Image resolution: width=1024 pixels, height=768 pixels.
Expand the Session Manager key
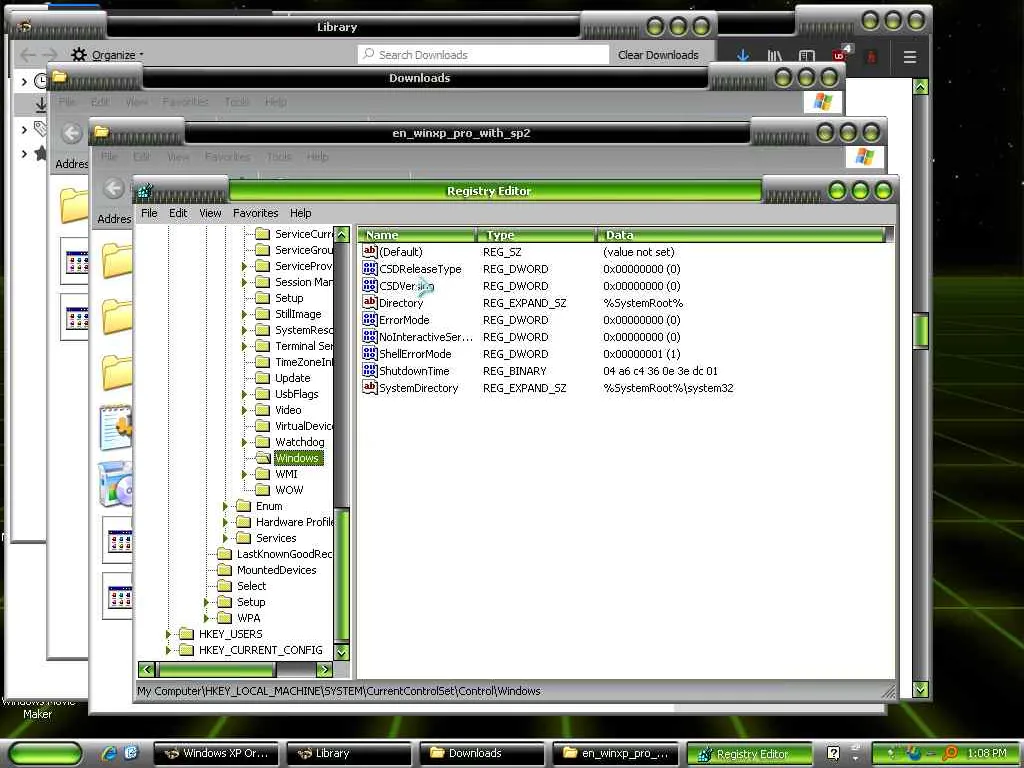244,282
